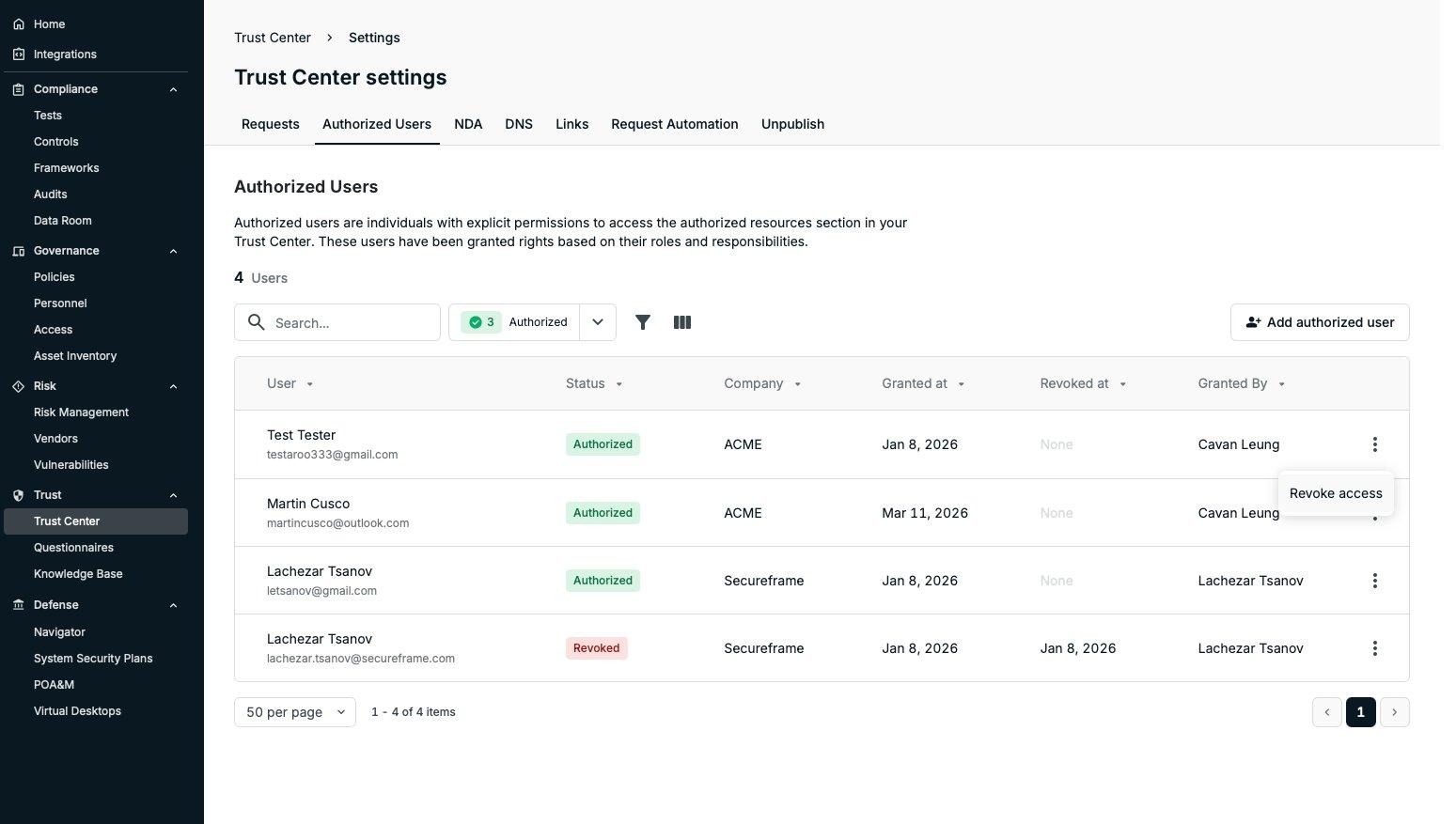Viewport: 1456px width, 824px height.
Task: Open the Request Automation tab
Action: tap(675, 124)
